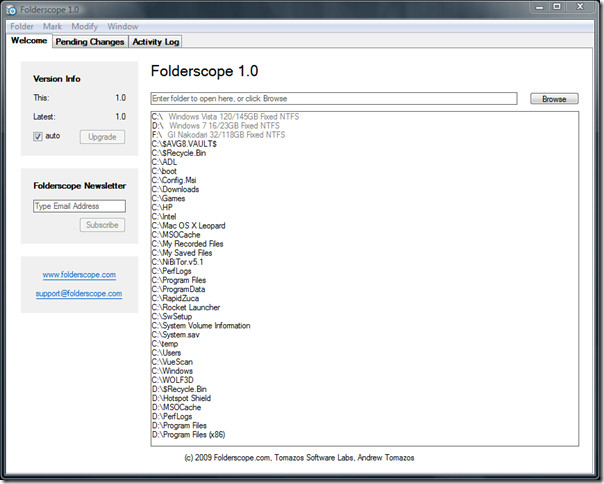Select the C:\boot folder entry
604x484 pixels.
tap(164, 171)
